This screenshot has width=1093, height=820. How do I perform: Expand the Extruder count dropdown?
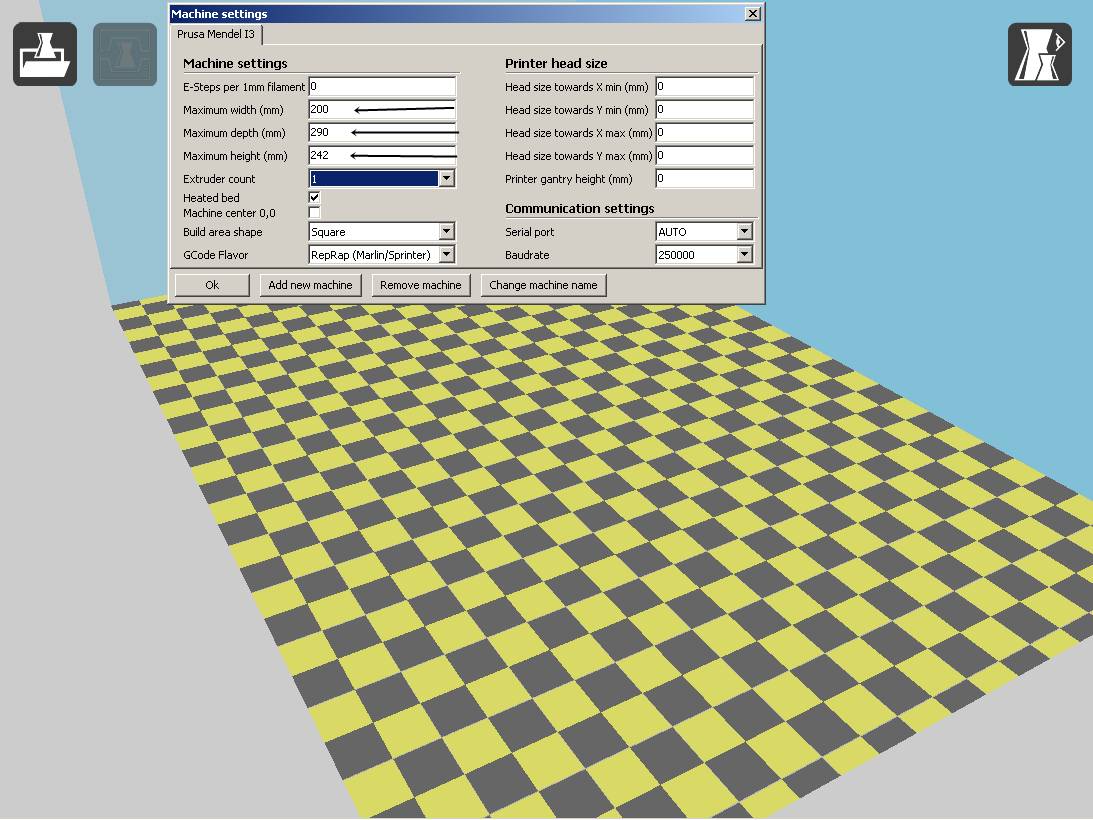coord(446,179)
